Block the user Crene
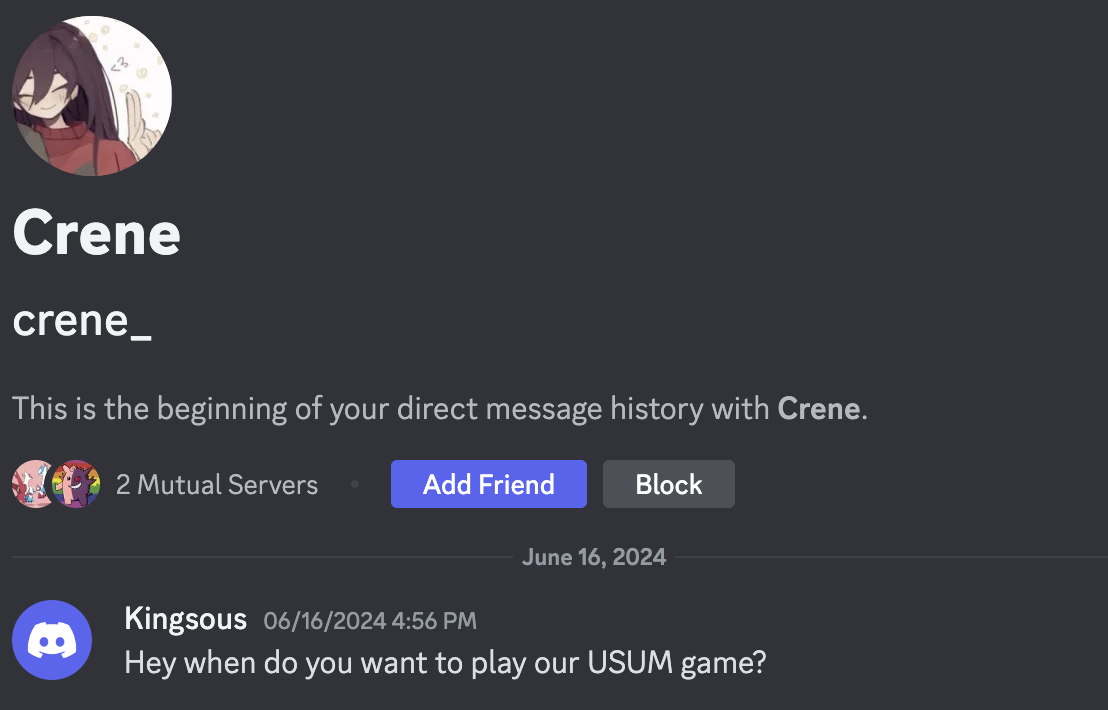The height and width of the screenshot is (710, 1108). point(668,484)
